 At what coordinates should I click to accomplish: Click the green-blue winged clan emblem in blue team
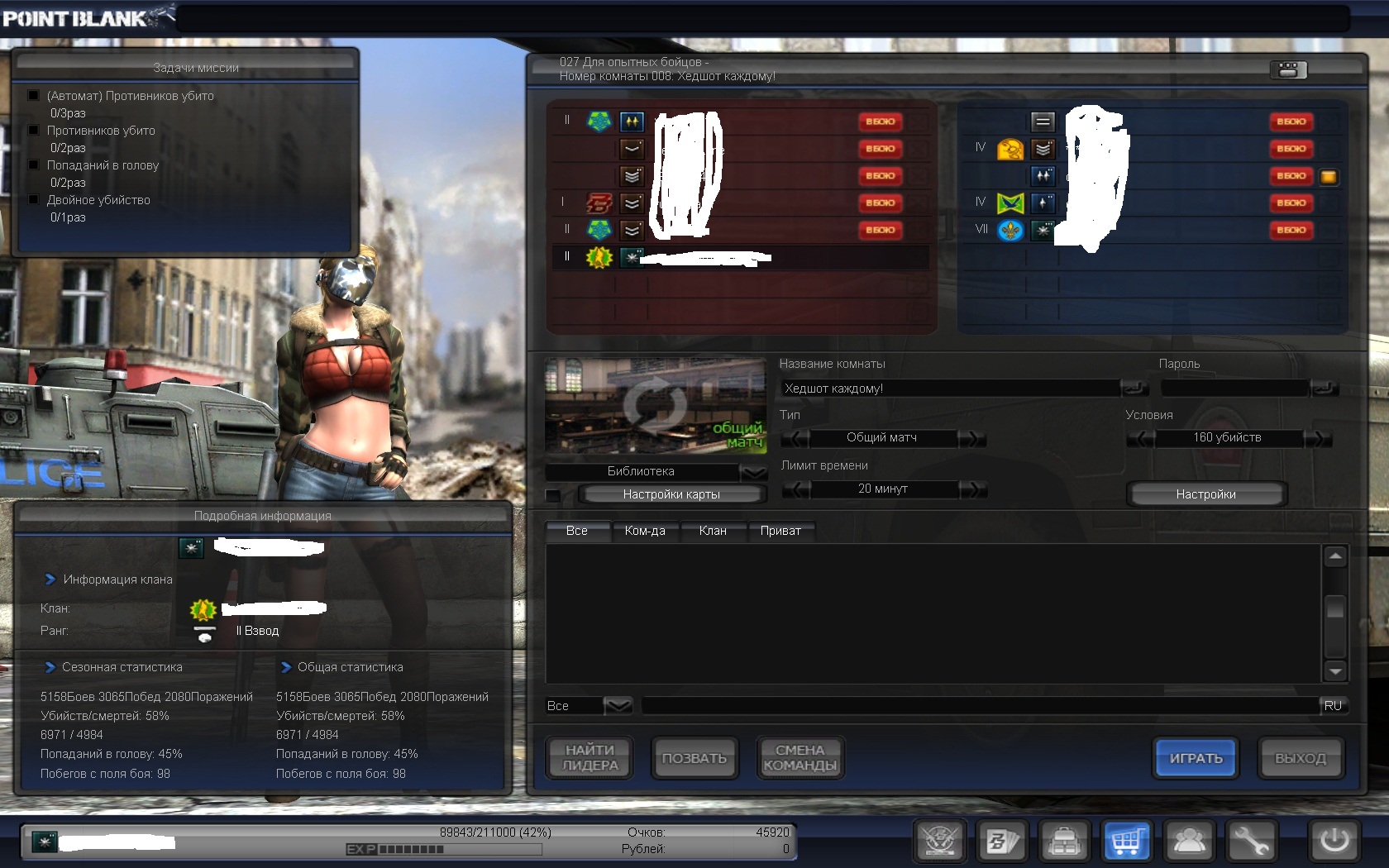[x=1010, y=203]
